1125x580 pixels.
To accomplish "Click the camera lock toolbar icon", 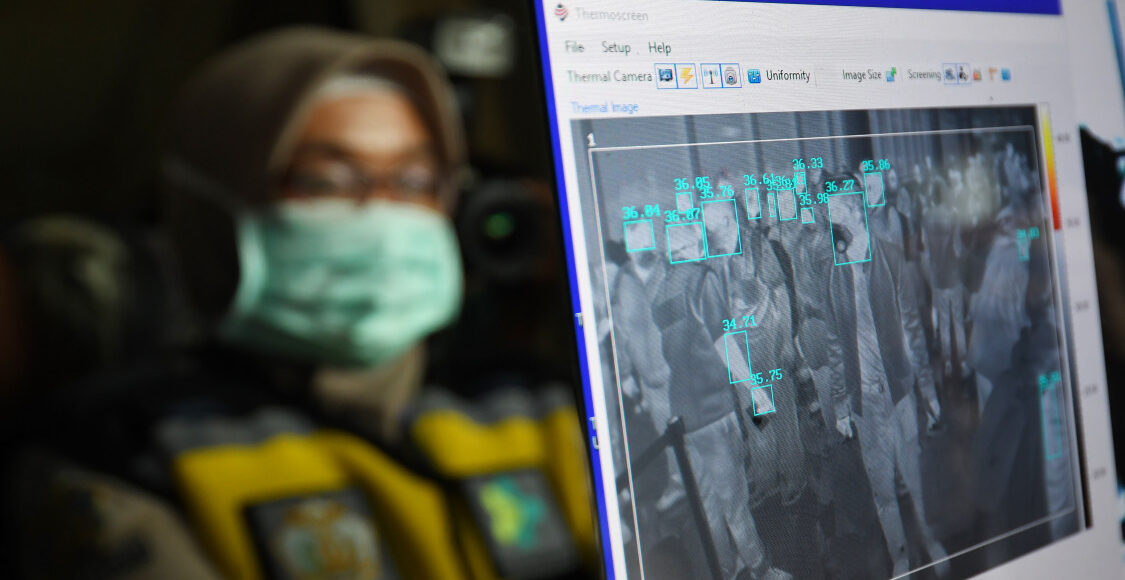I will [x=730, y=75].
